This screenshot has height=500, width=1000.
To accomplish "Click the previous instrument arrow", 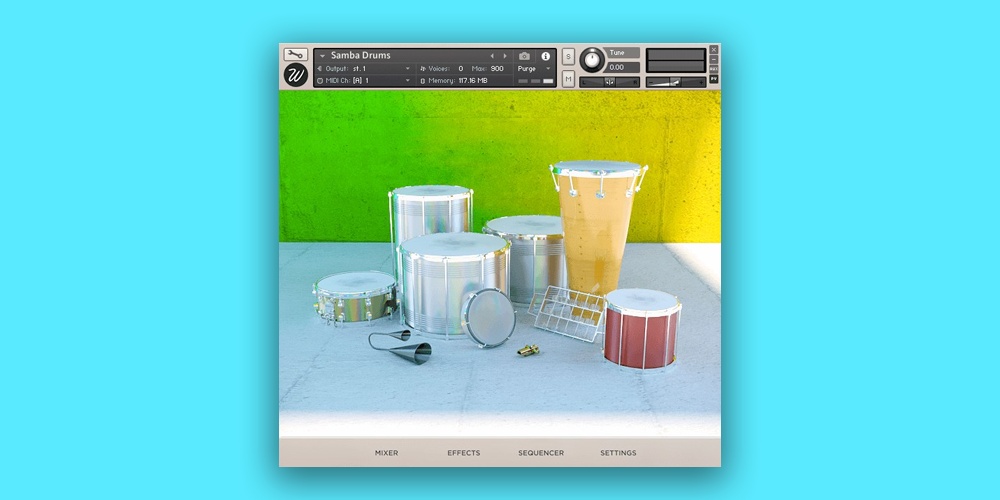I will pos(492,56).
